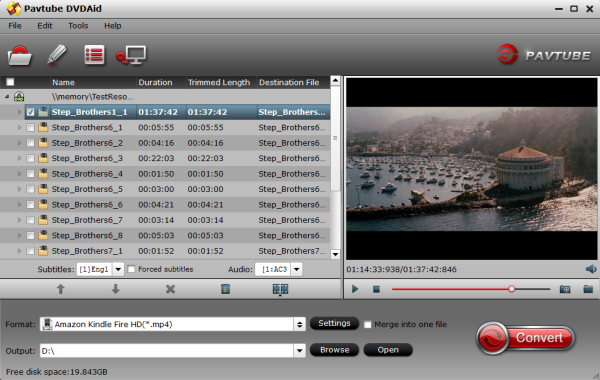This screenshot has height=380, width=600.
Task: Open the Audio track dropdown
Action: [x=297, y=269]
